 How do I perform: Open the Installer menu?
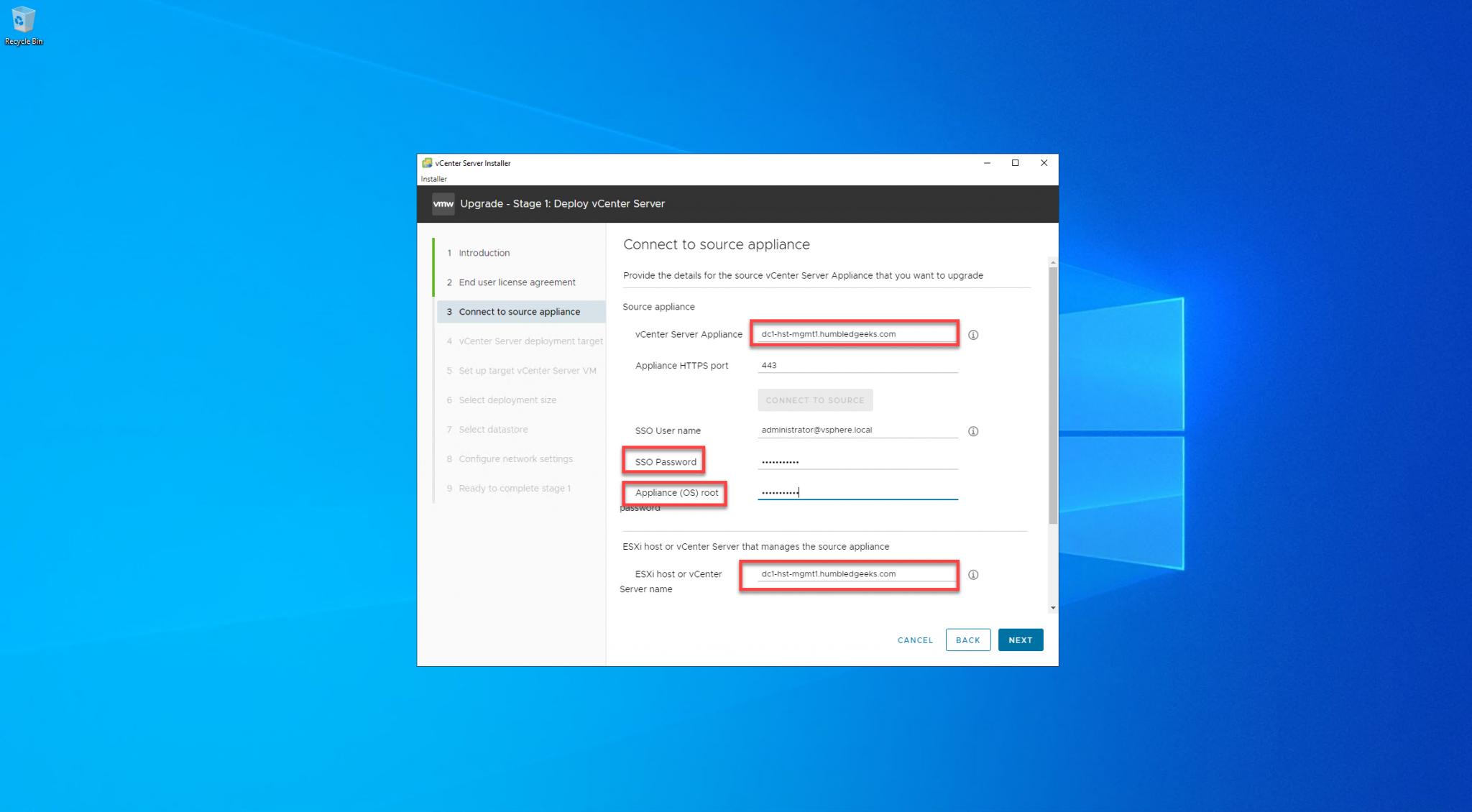[433, 179]
